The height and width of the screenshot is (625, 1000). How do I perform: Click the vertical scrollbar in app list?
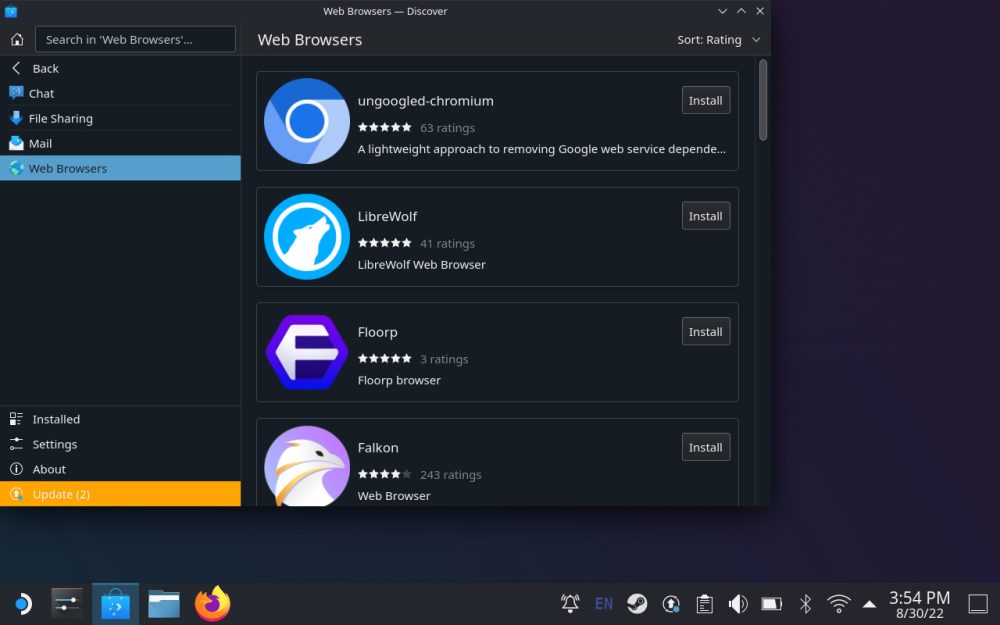763,100
